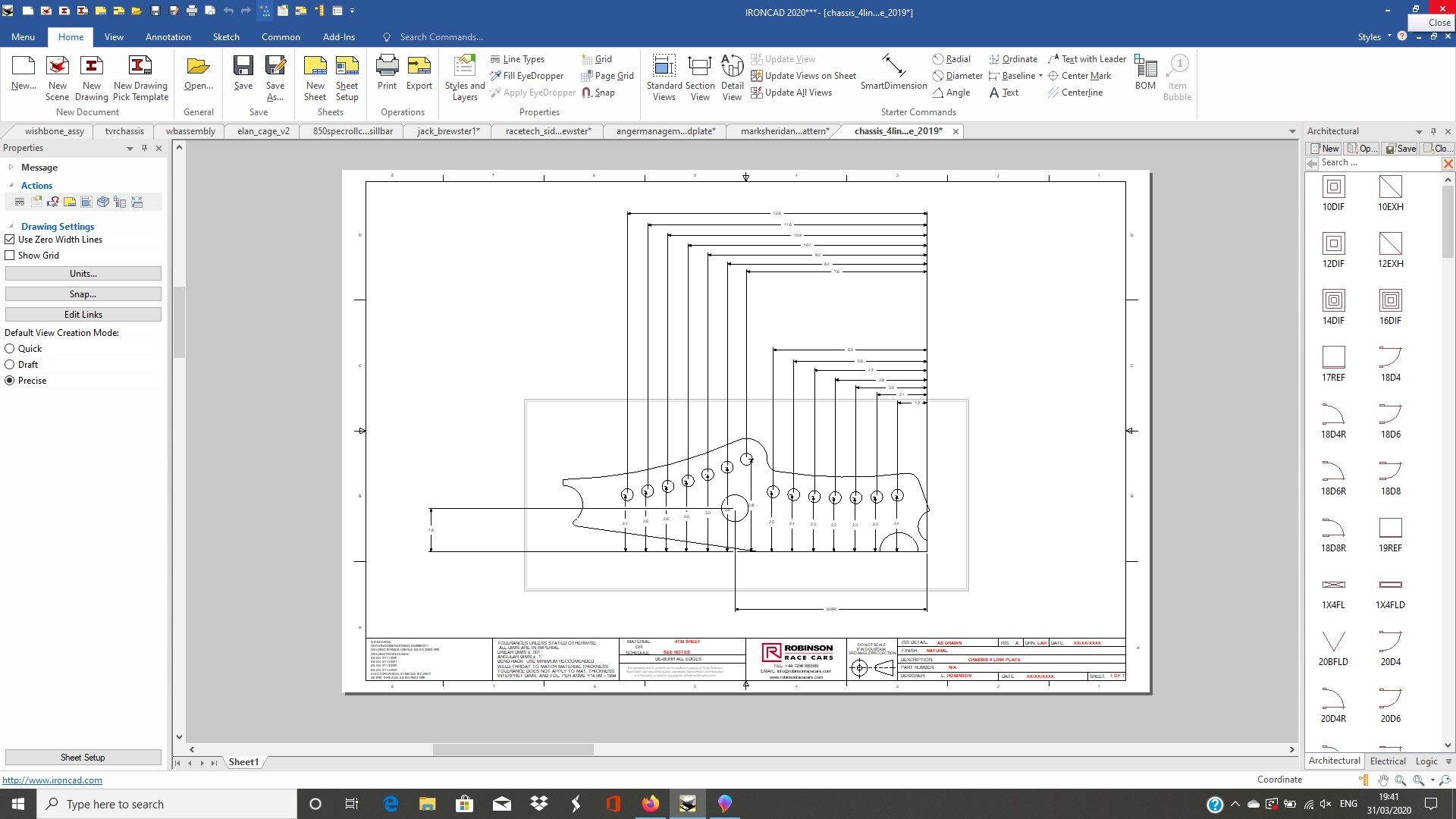Open the wishbone_assy document tab
Screen dimensions: 1456x819
click(54, 131)
